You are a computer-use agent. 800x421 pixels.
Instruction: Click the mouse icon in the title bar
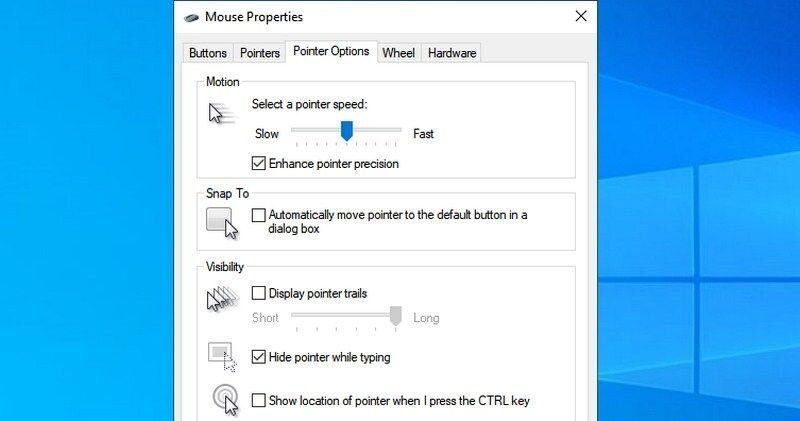click(191, 18)
